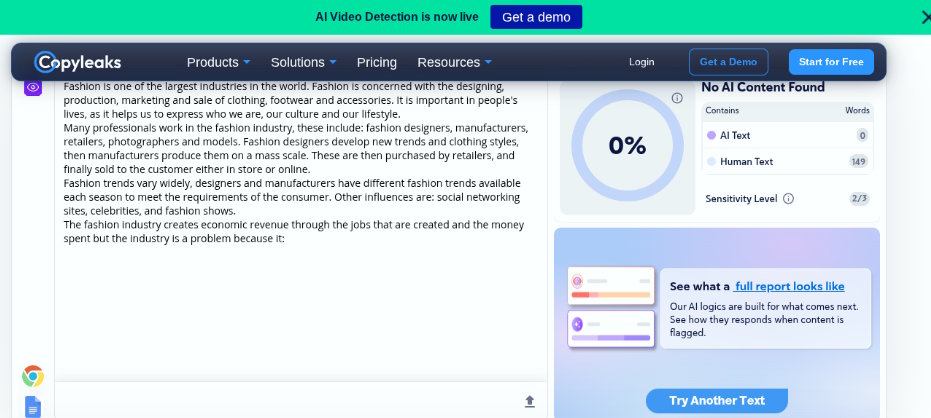Click the Human Text light dot
The height and width of the screenshot is (418, 931).
tap(711, 162)
